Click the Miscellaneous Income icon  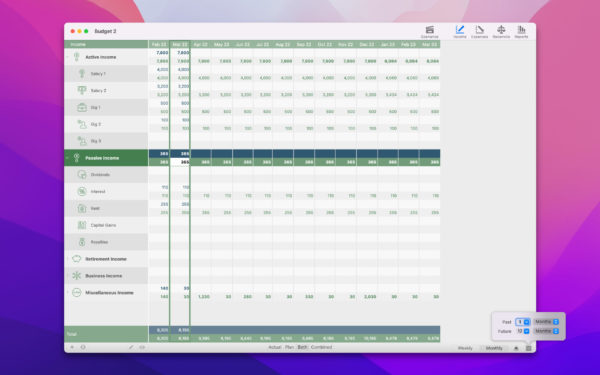77,292
